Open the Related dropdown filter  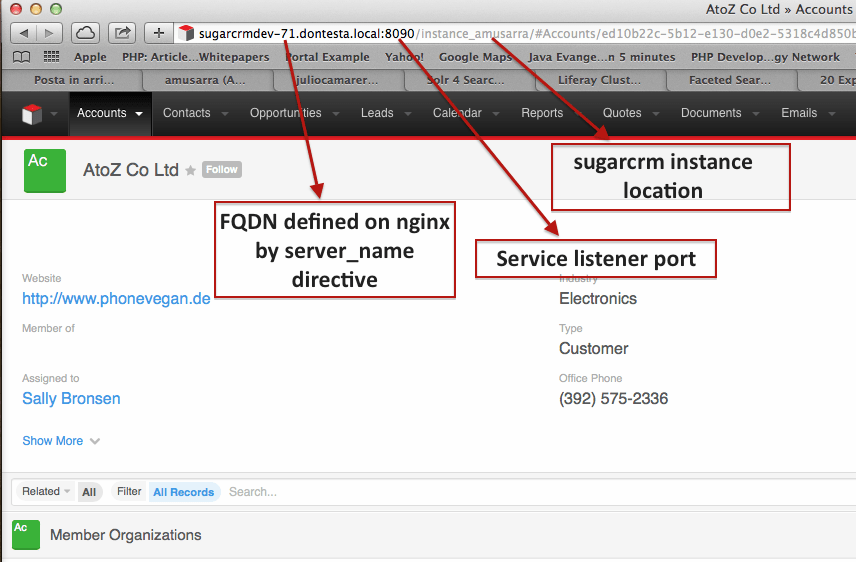pyautogui.click(x=46, y=492)
